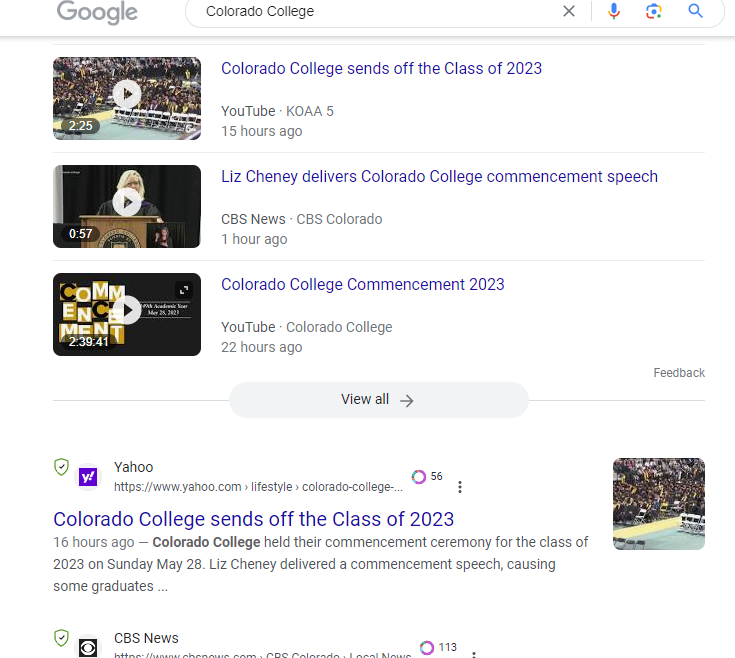
Task: Open 'Liz Cheney delivers Colorado College commencement speech' link
Action: (439, 177)
